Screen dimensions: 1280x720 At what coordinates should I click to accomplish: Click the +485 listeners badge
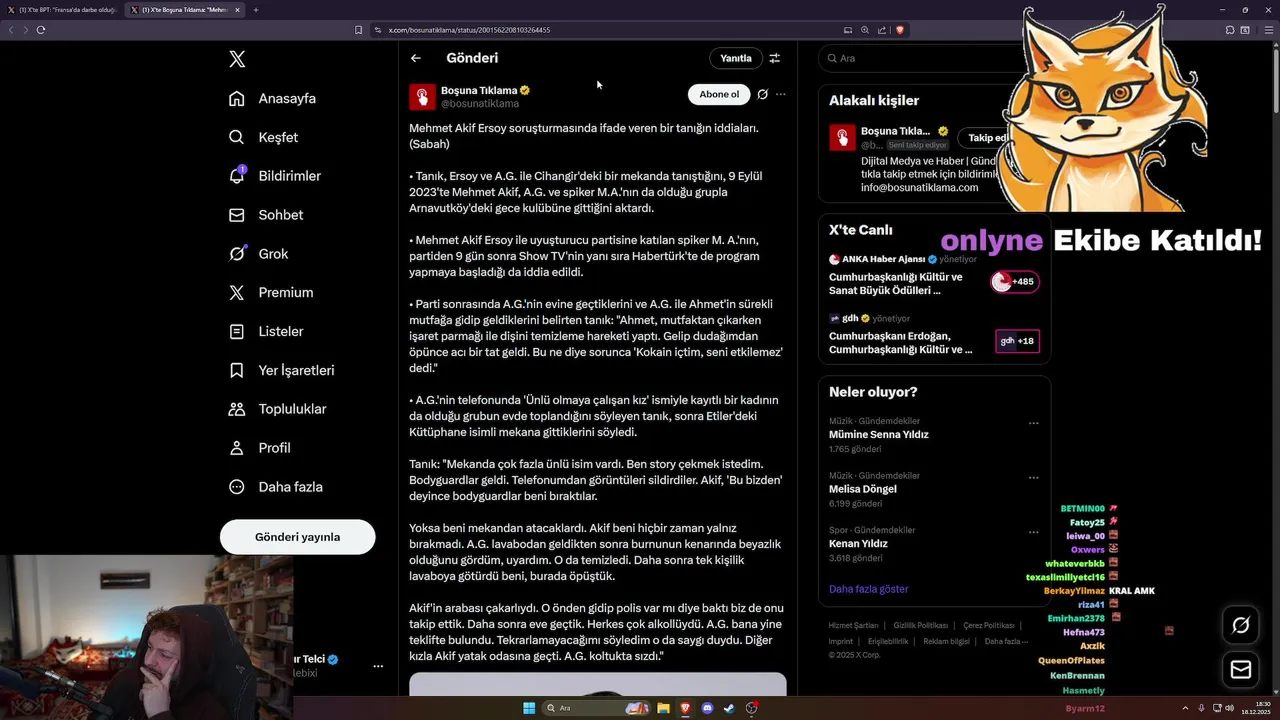(1015, 282)
